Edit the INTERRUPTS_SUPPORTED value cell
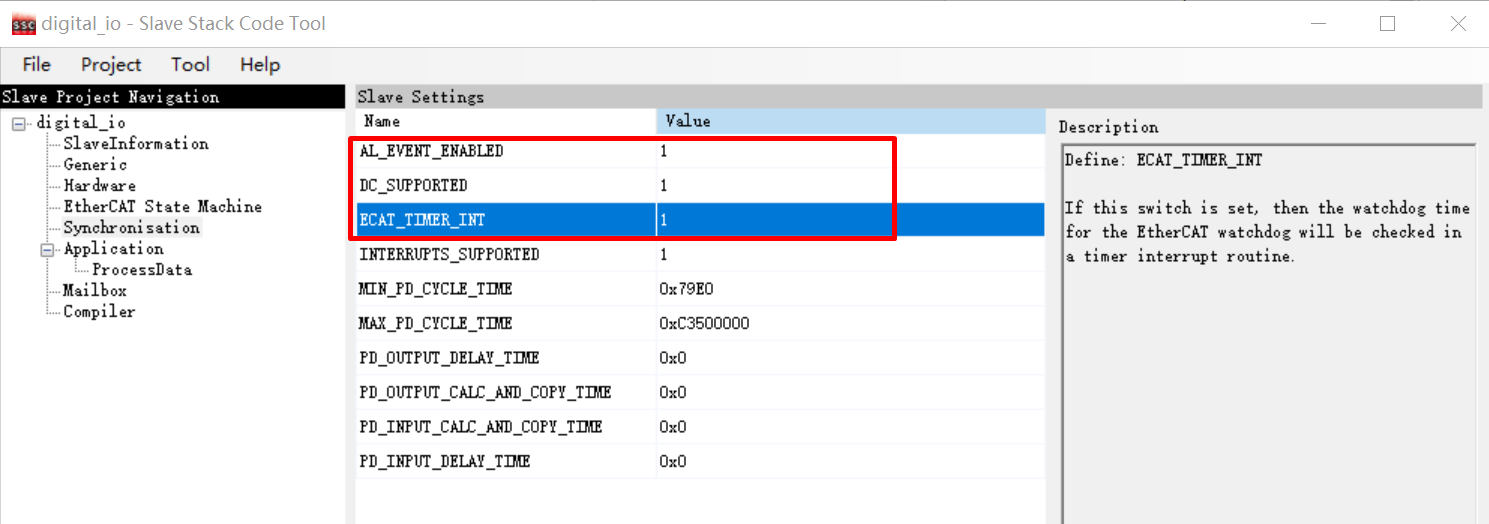This screenshot has height=524, width=1489. pos(851,255)
